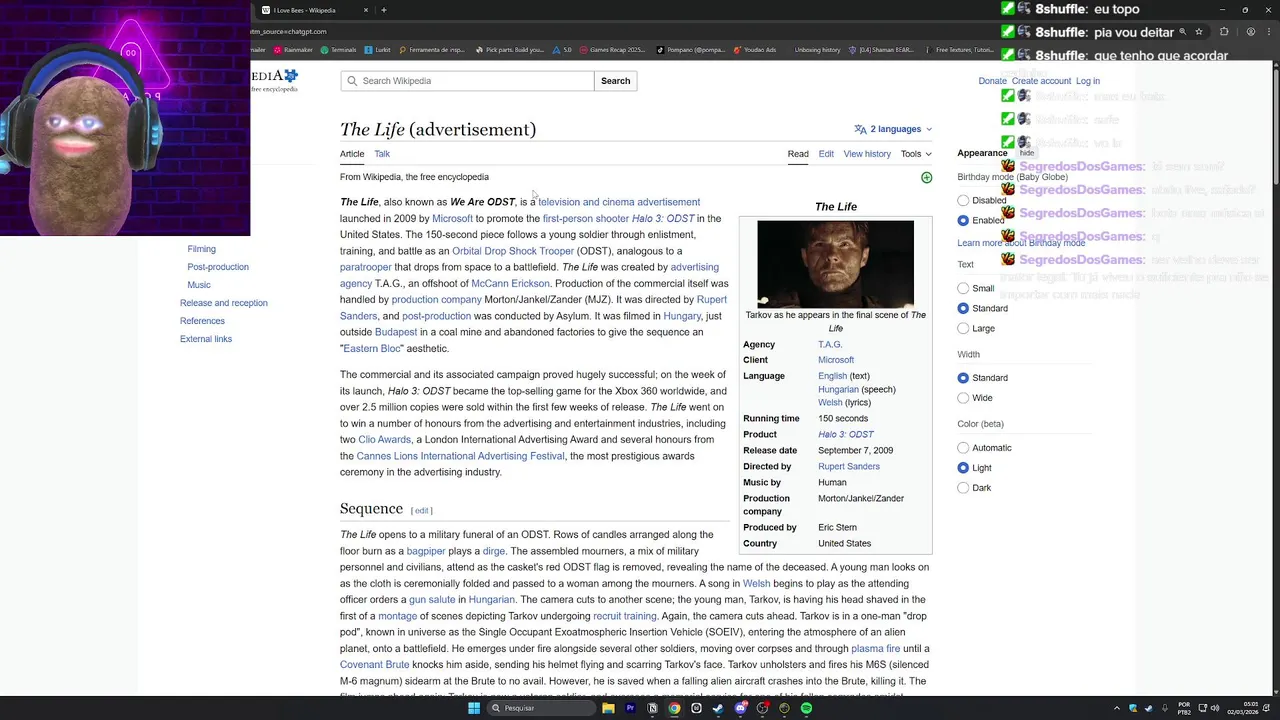Click the Wikipedia search magnifier icon
The width and height of the screenshot is (1280, 720).
coord(351,81)
